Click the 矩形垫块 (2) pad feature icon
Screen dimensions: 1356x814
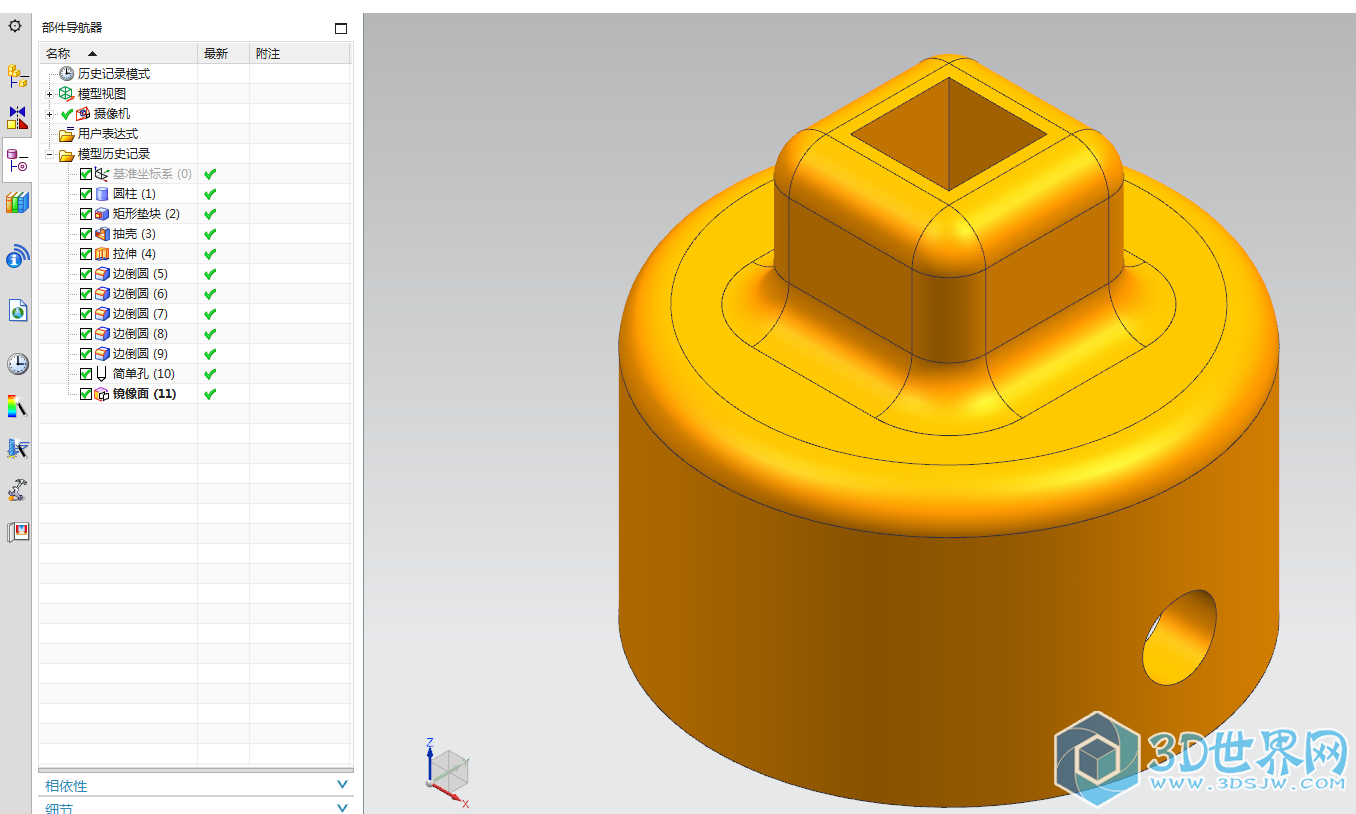(x=102, y=214)
